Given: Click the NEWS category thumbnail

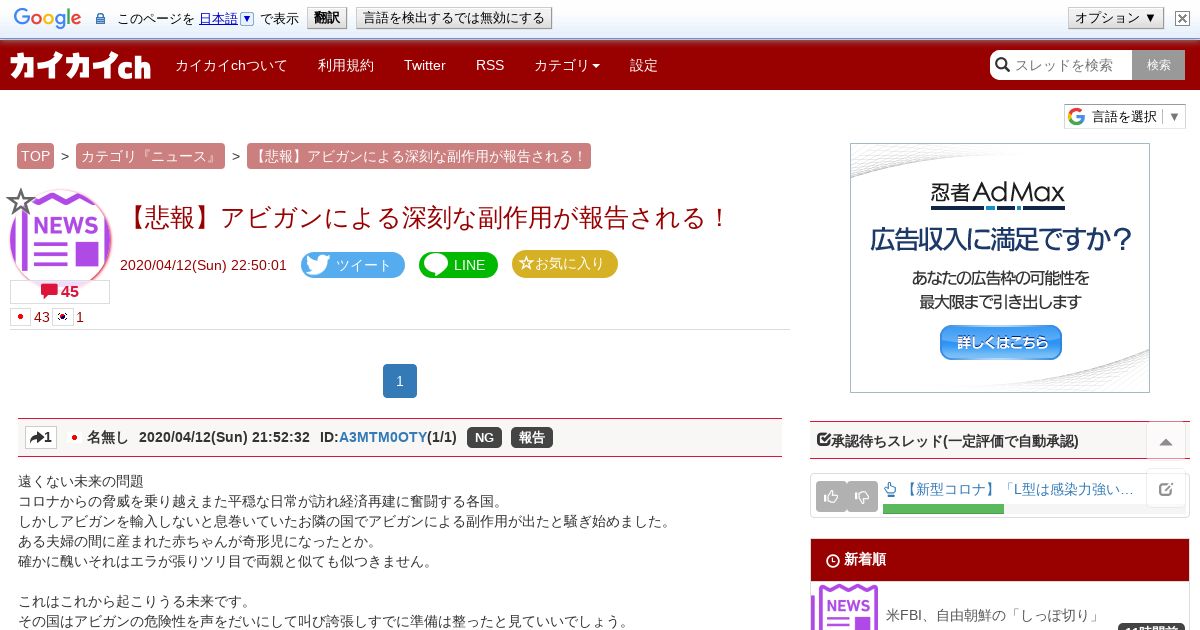Looking at the screenshot, I should pyautogui.click(x=61, y=240).
